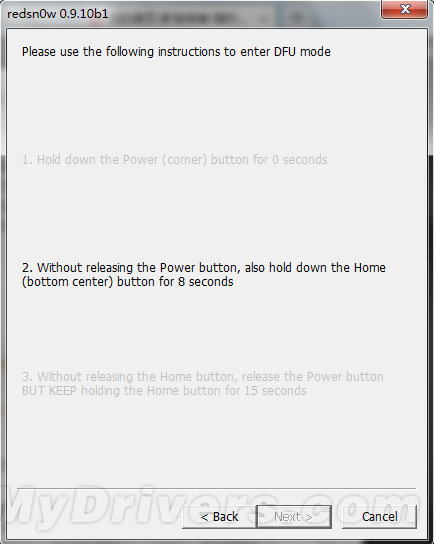Close the redsn0w window with X
The width and height of the screenshot is (434, 544).
point(405,9)
